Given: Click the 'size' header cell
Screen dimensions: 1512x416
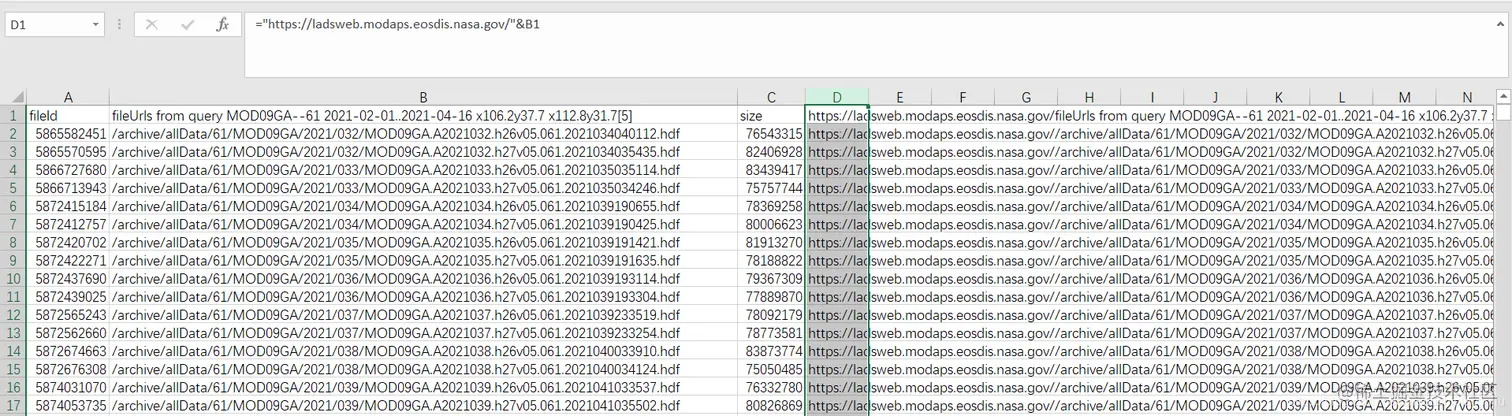Looking at the screenshot, I should (771, 116).
